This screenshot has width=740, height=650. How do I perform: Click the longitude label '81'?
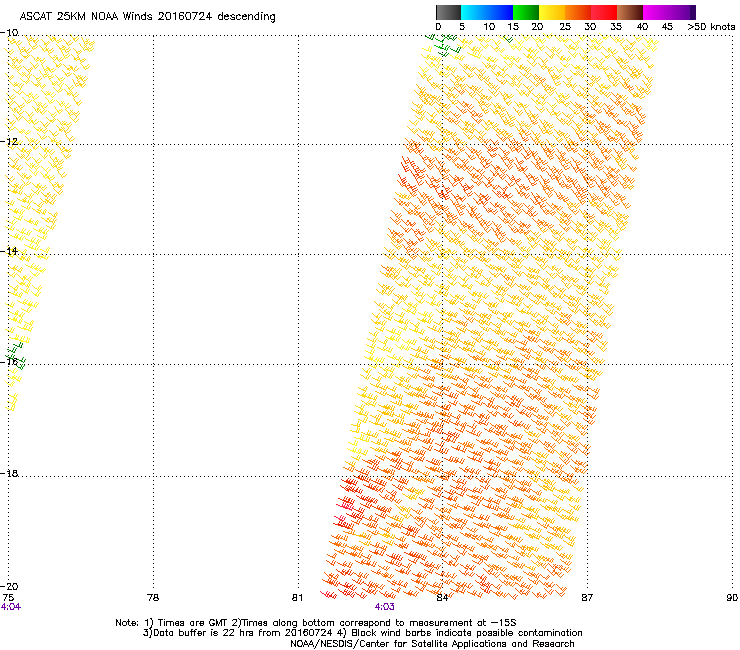click(297, 598)
